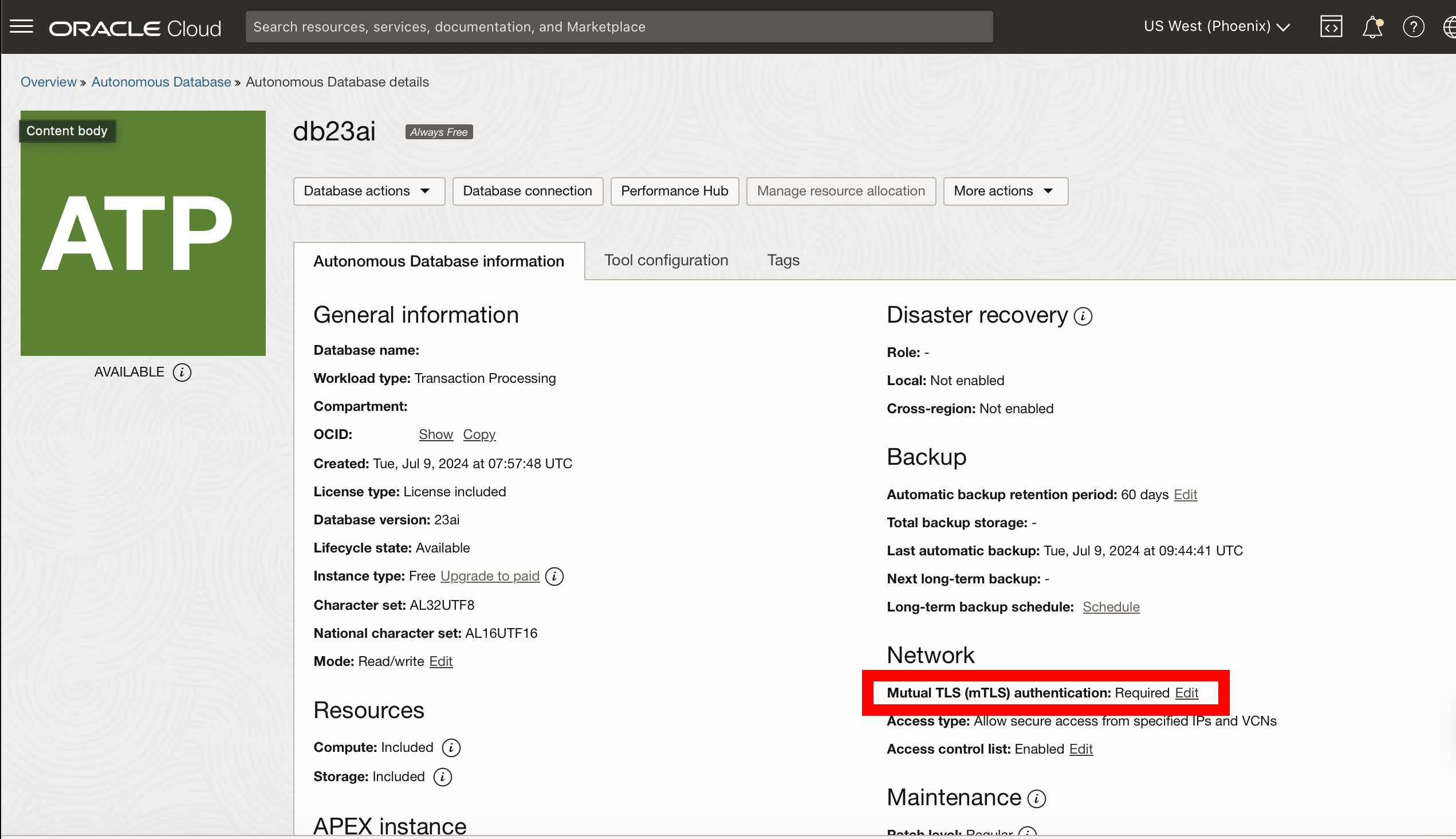View notifications bell icon
This screenshot has height=839, width=1456.
click(1372, 26)
